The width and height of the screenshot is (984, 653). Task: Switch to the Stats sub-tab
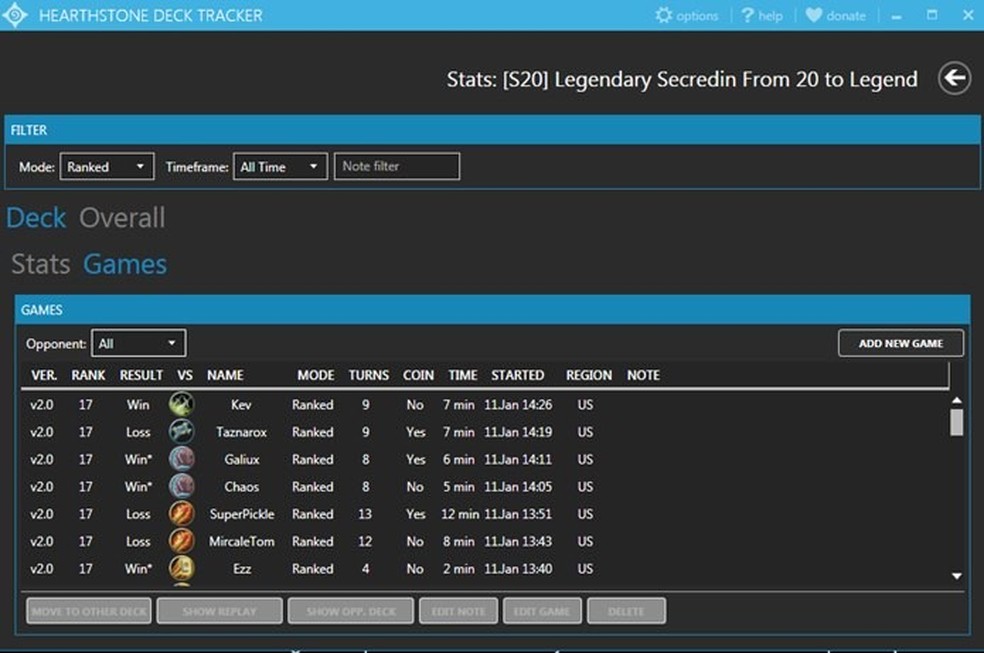[41, 264]
